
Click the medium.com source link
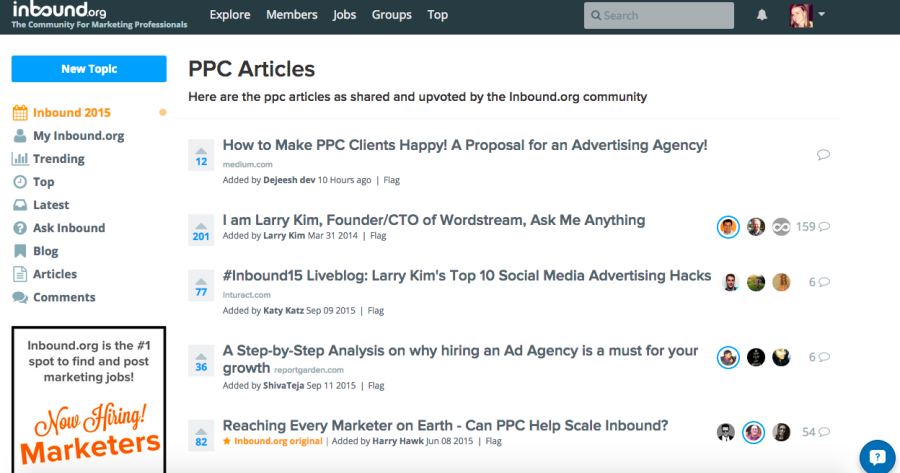[x=247, y=164]
